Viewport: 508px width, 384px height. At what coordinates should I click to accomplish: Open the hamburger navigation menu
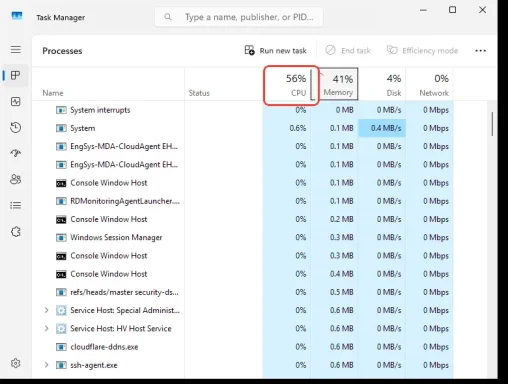(x=16, y=50)
